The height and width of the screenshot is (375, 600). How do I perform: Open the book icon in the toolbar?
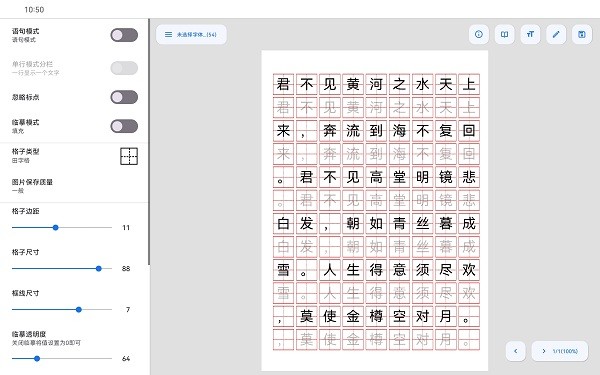pos(504,34)
